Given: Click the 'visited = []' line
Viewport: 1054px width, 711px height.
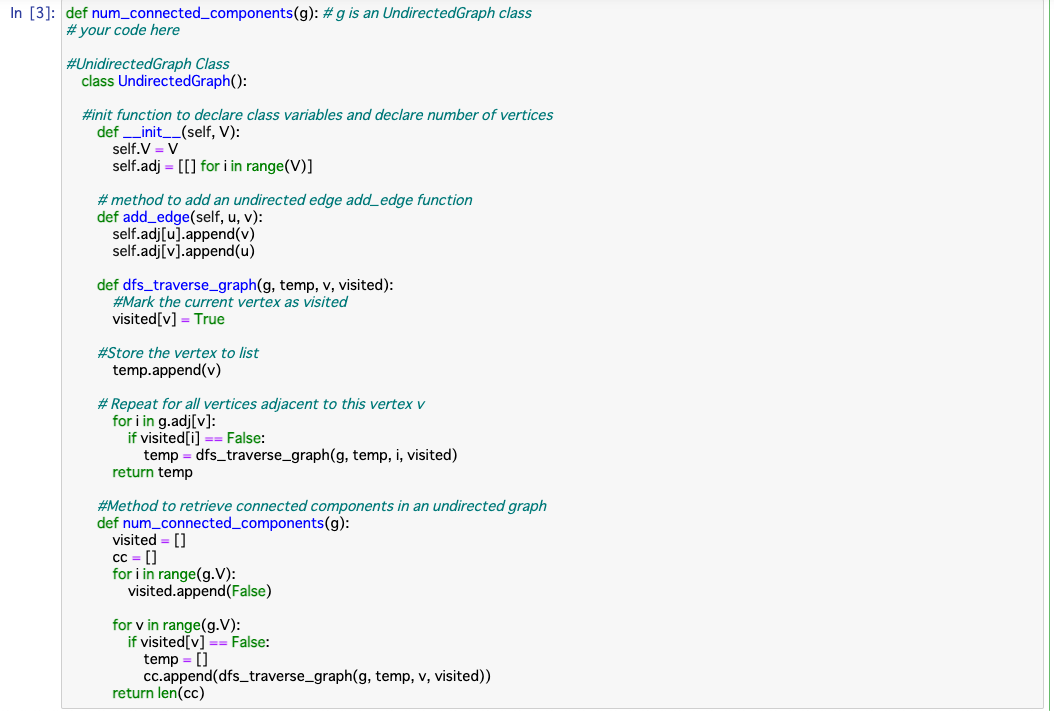Looking at the screenshot, I should (x=149, y=540).
